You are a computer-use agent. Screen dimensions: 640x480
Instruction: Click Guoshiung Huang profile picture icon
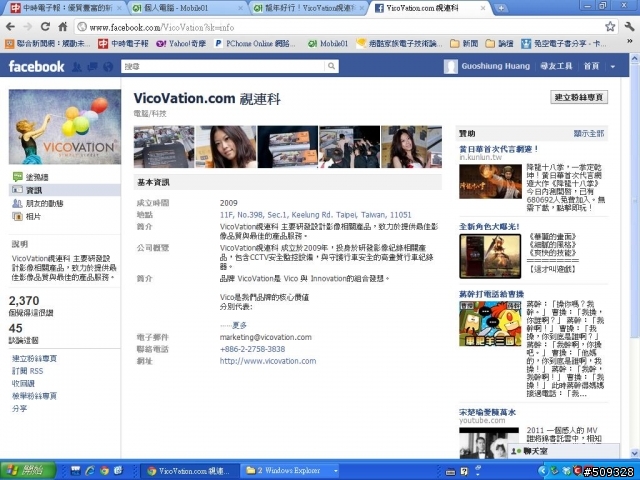[451, 66]
